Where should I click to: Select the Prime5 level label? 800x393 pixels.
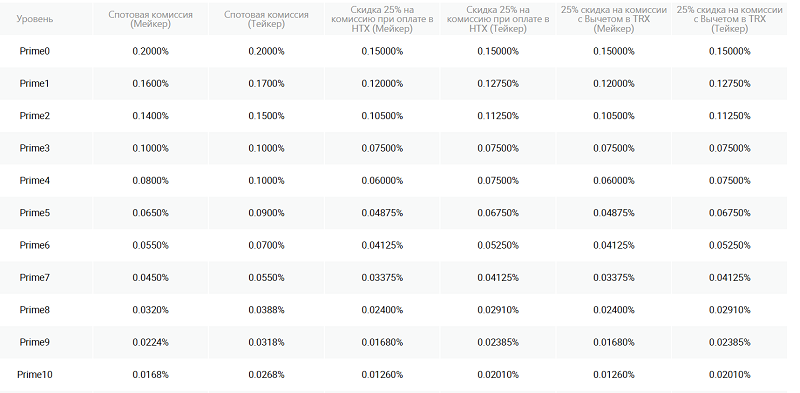(x=35, y=213)
